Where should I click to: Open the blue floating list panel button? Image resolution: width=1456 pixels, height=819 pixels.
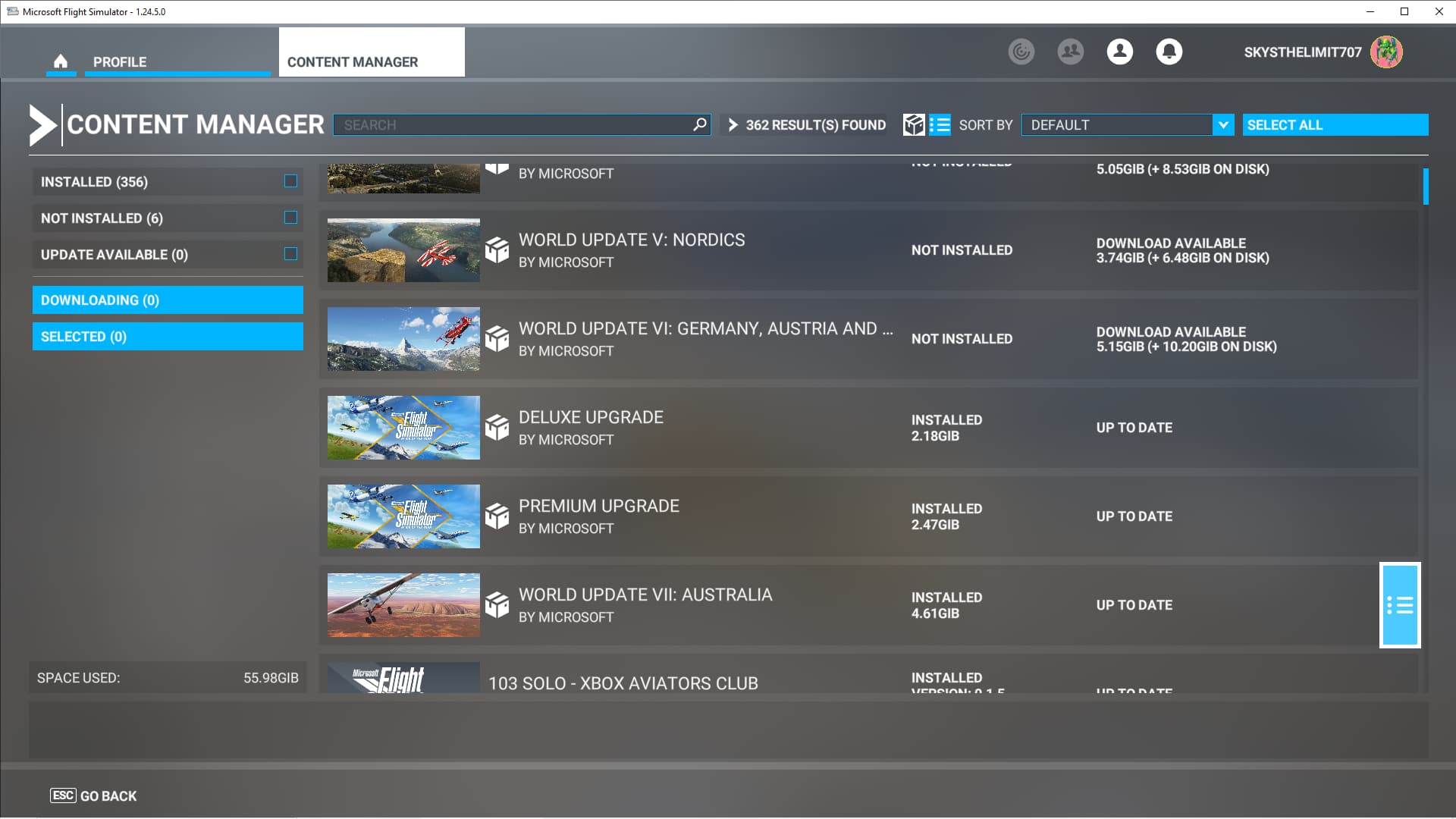click(x=1400, y=605)
